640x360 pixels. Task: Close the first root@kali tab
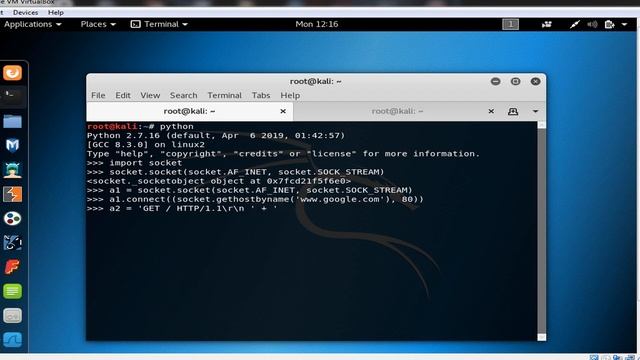pyautogui.click(x=283, y=111)
